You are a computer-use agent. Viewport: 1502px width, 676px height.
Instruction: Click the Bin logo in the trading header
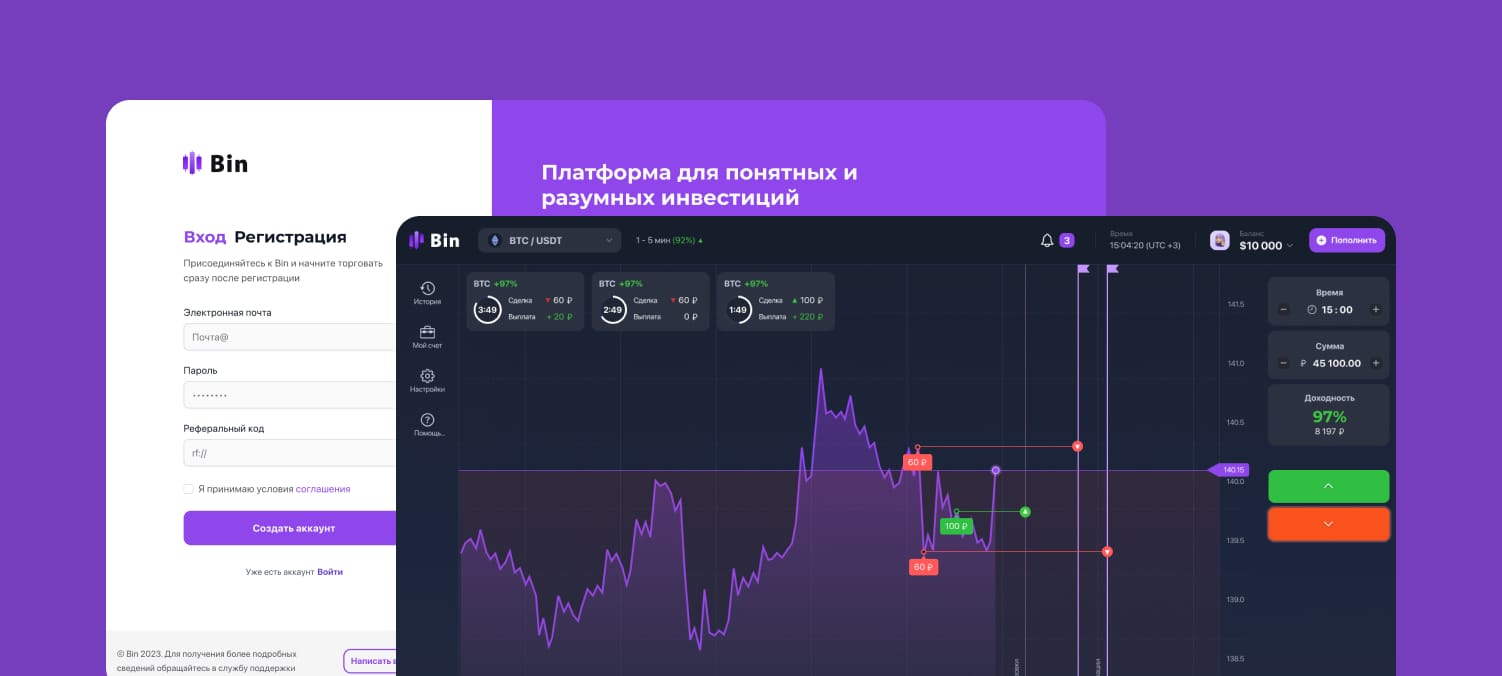(x=434, y=240)
